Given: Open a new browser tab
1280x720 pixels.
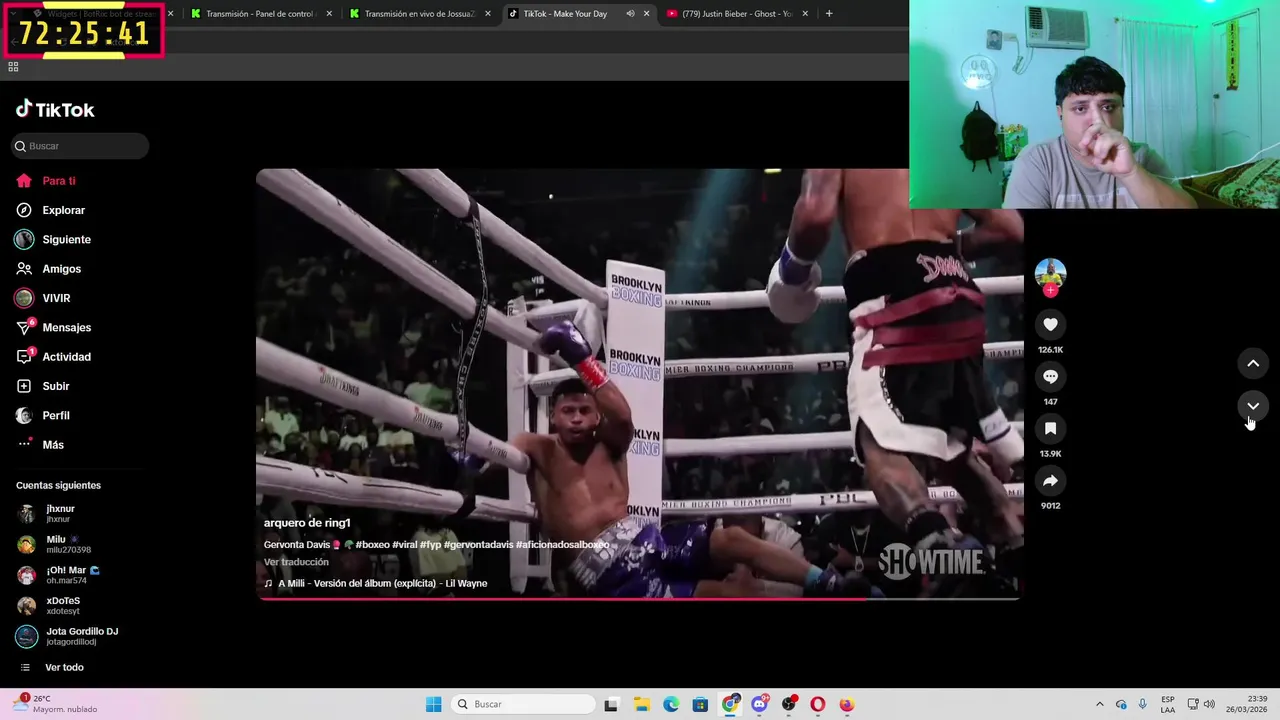Looking at the screenshot, I should click(x=829, y=14).
